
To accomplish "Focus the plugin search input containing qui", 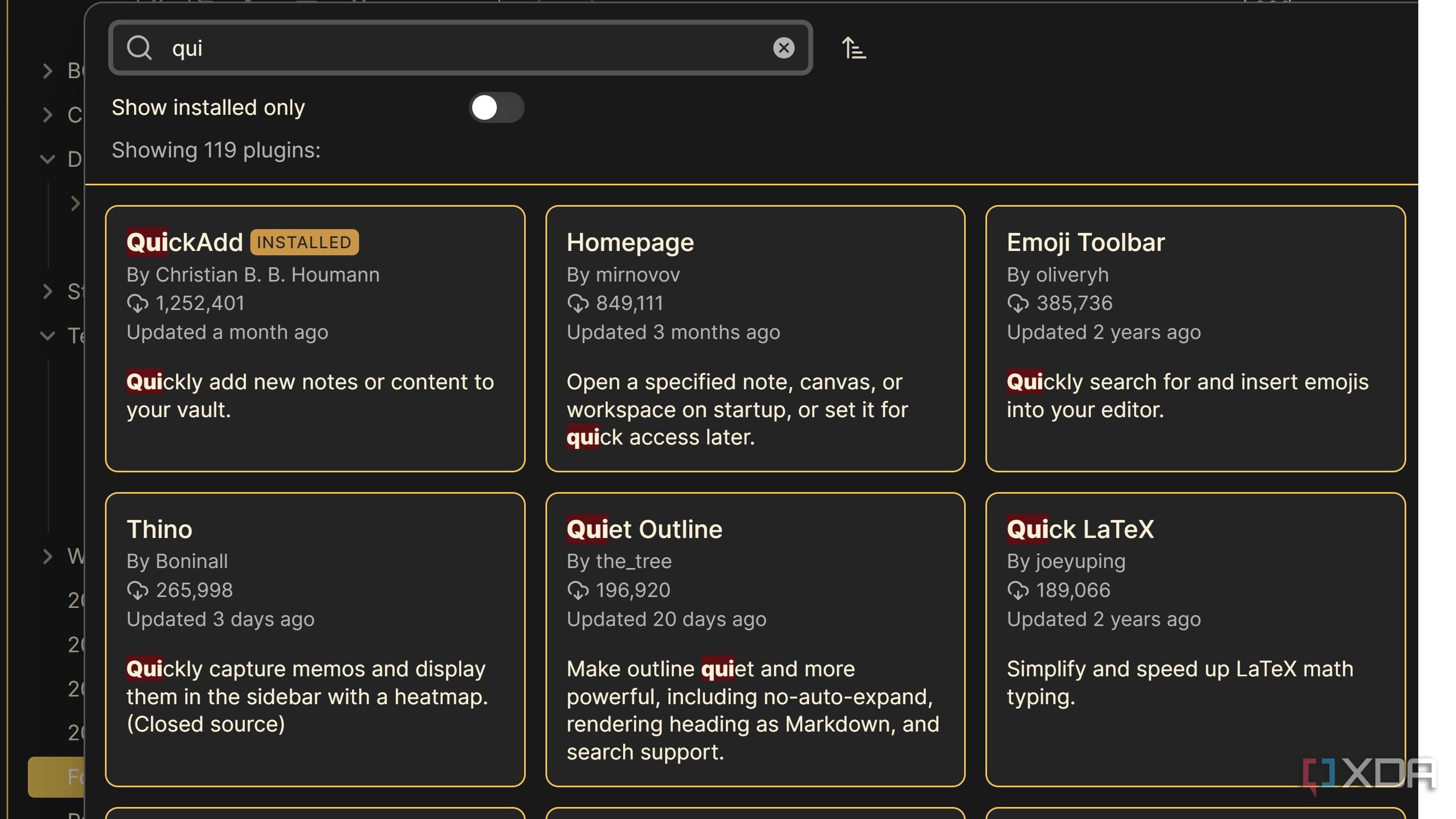I will click(461, 48).
